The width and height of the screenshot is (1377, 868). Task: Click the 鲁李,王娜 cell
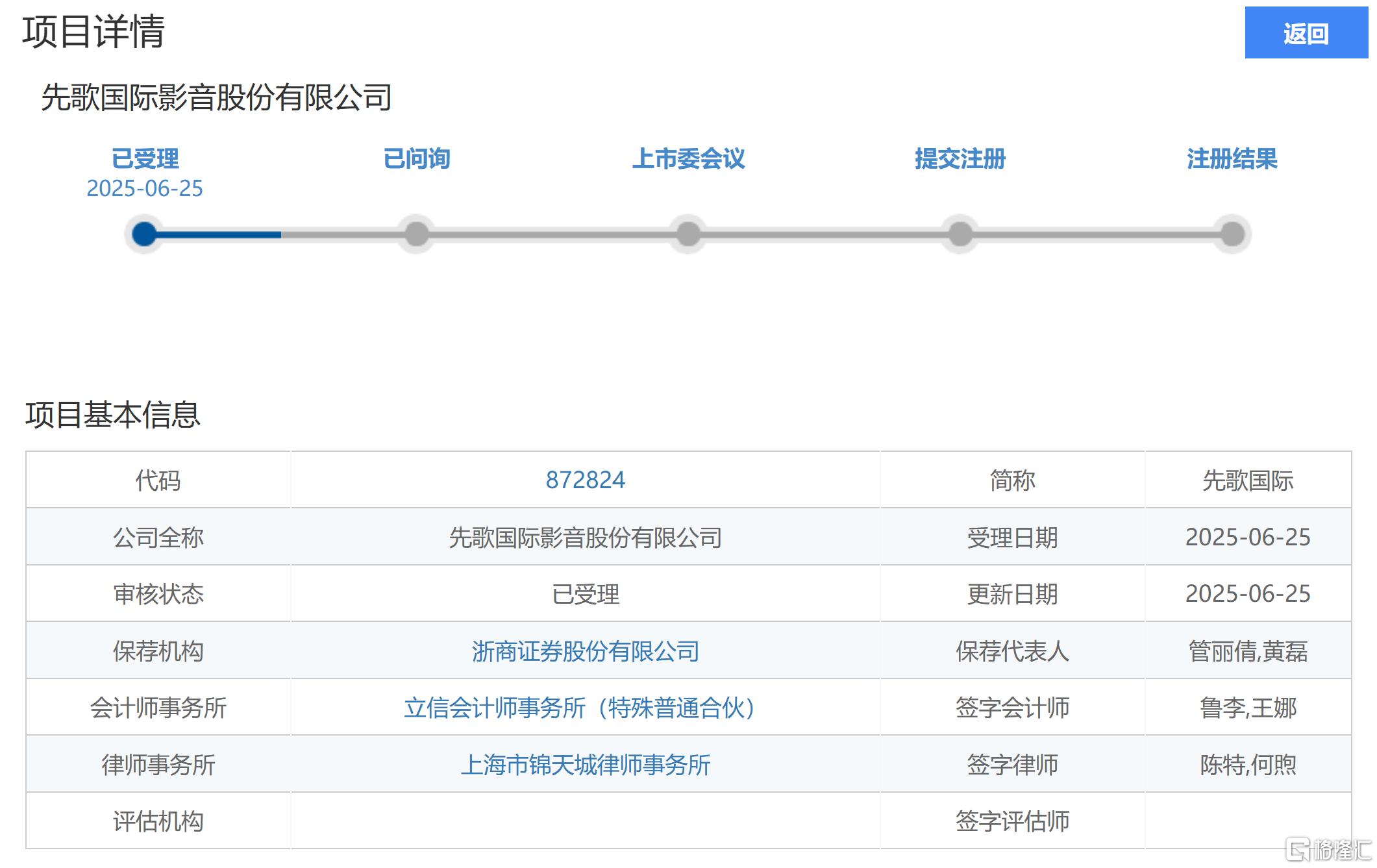point(1248,708)
